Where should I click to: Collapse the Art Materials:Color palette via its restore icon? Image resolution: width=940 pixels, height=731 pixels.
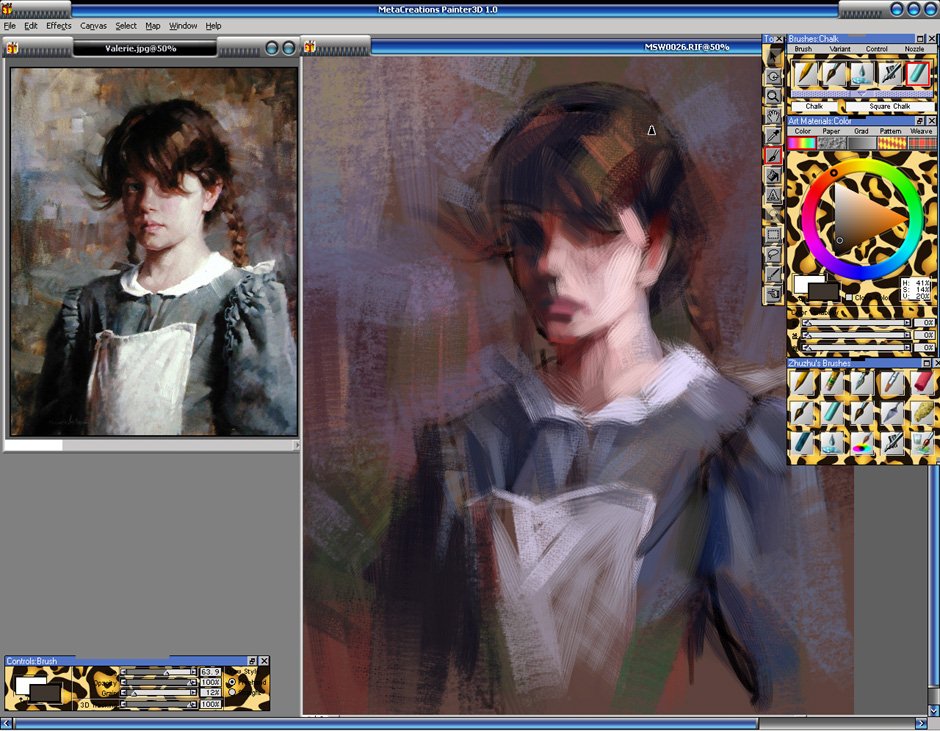tap(920, 121)
